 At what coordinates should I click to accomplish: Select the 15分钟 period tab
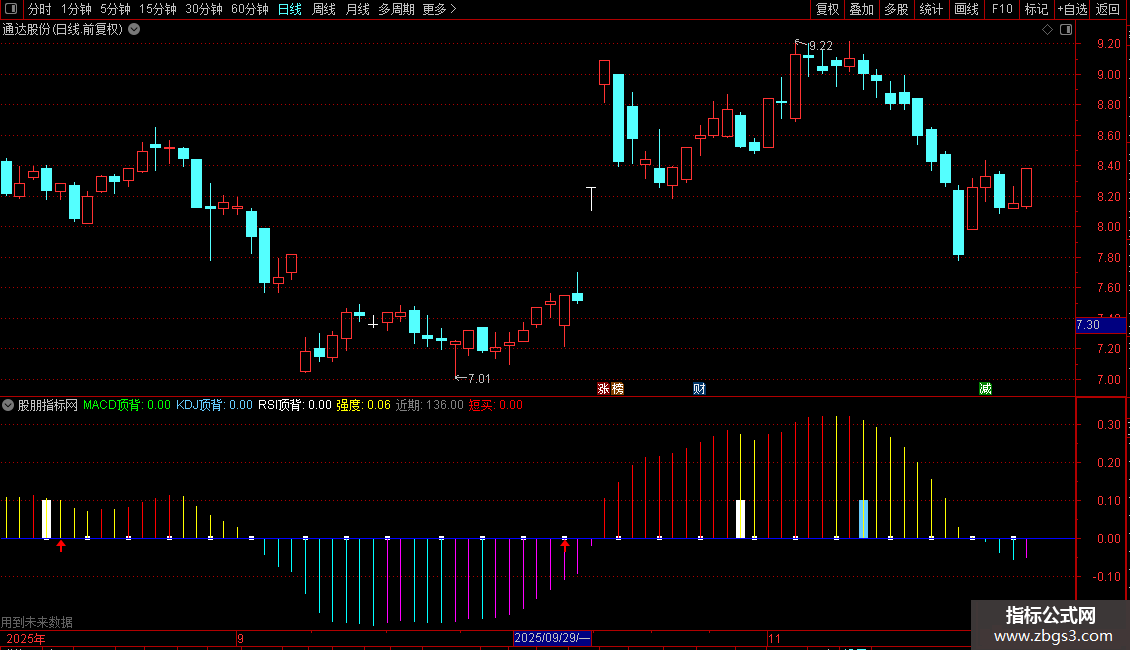(157, 9)
